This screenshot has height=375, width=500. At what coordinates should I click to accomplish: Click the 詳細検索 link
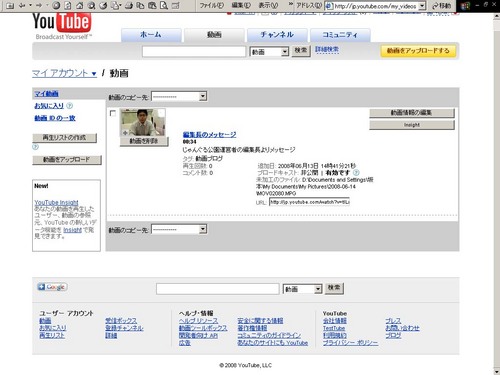point(327,50)
